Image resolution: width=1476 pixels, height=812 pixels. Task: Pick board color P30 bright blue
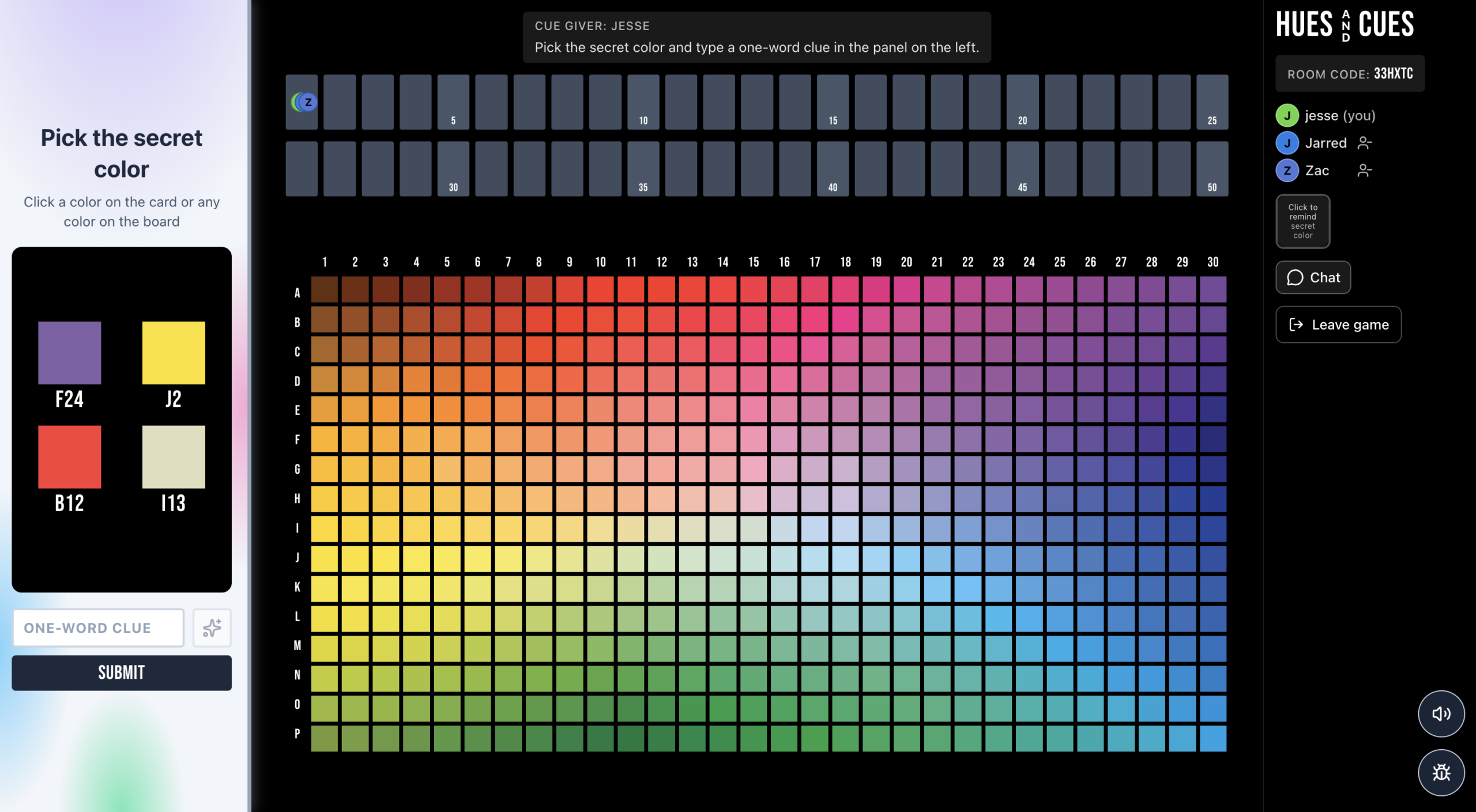pos(1213,739)
